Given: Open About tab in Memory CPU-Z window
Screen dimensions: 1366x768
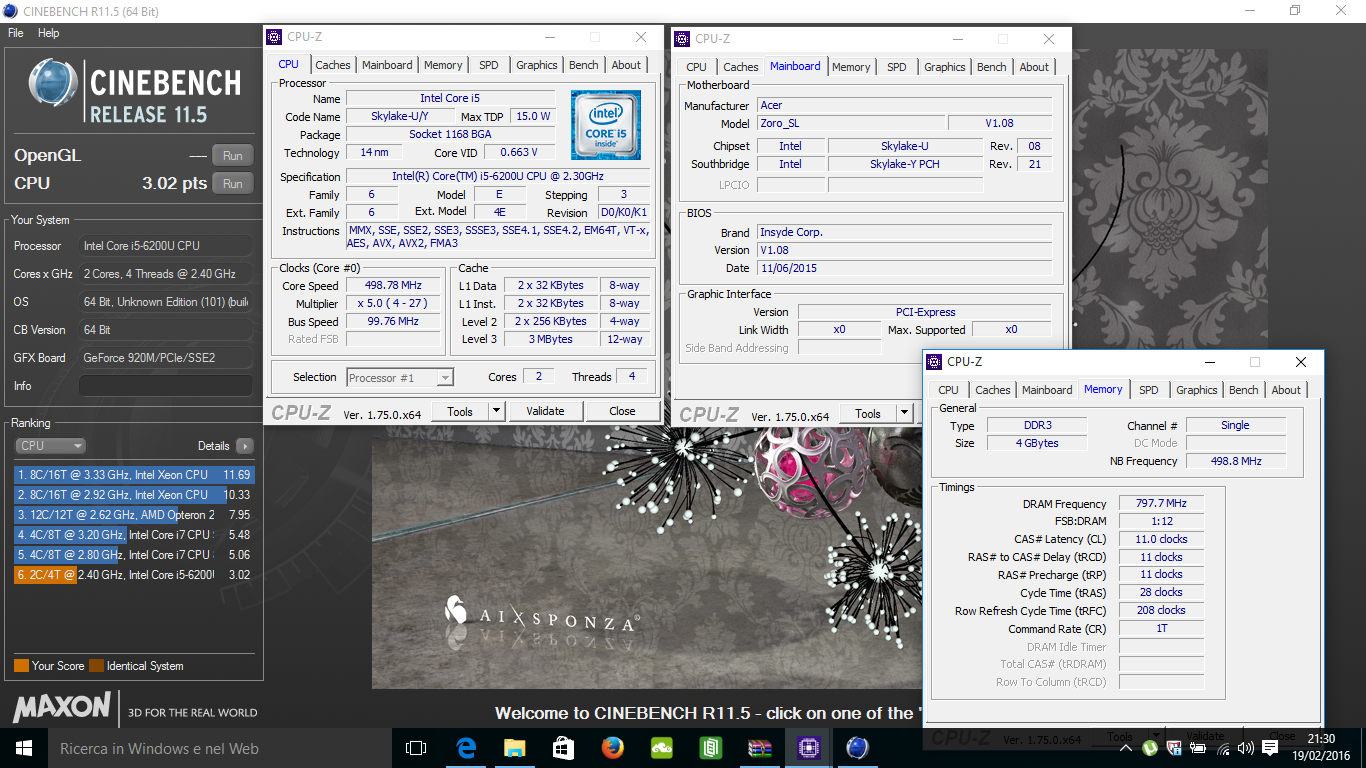Looking at the screenshot, I should [1287, 390].
